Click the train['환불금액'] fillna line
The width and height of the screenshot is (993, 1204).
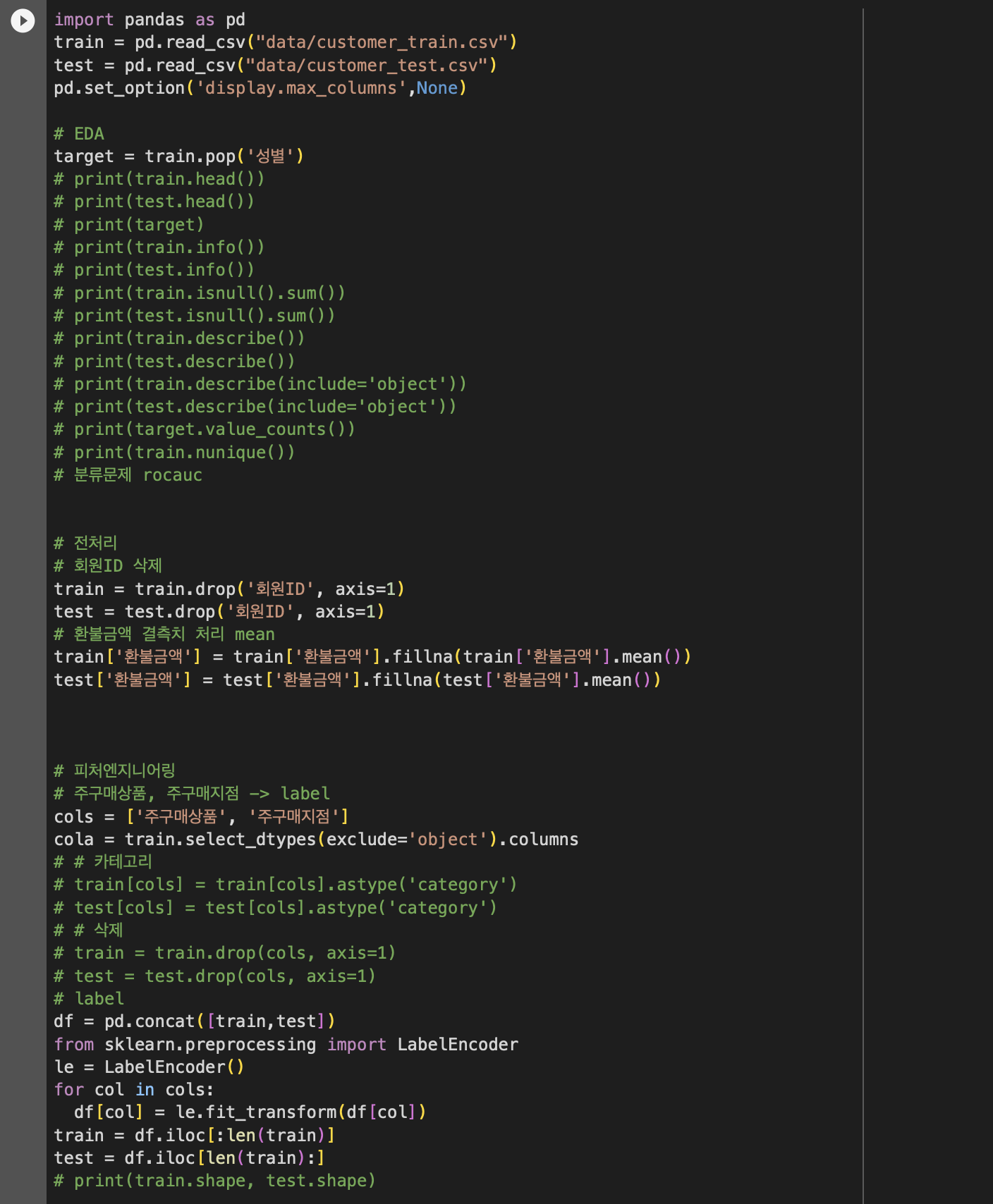pos(373,657)
